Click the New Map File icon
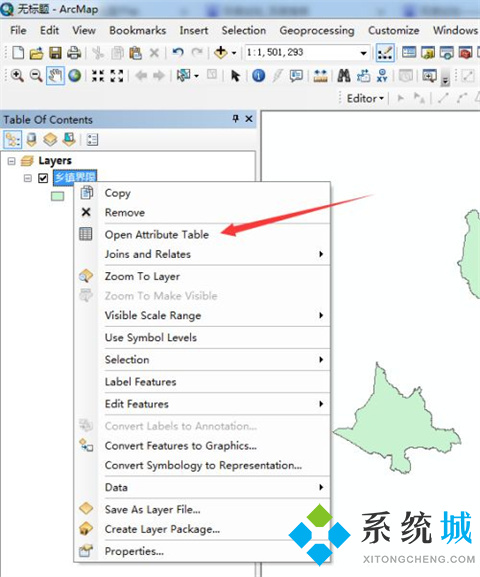480x577 pixels. (x=18, y=53)
